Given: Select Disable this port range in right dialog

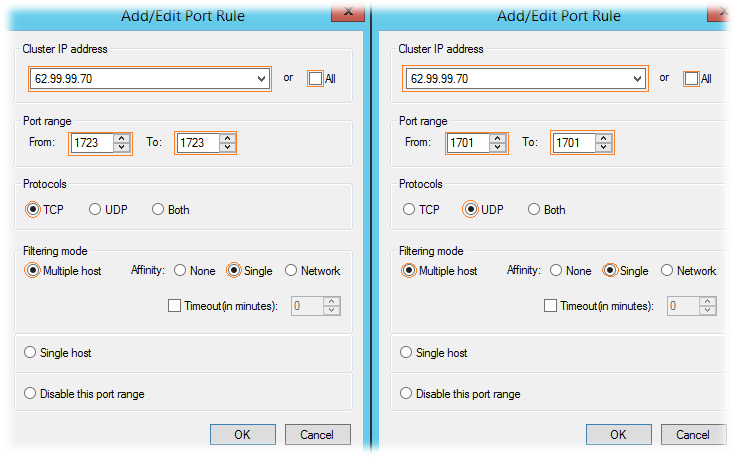Looking at the screenshot, I should (x=406, y=393).
